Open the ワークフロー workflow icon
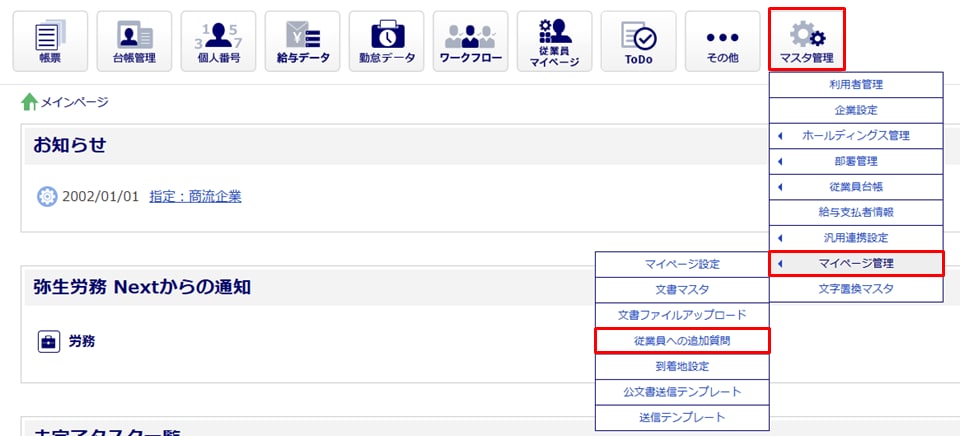 click(469, 41)
